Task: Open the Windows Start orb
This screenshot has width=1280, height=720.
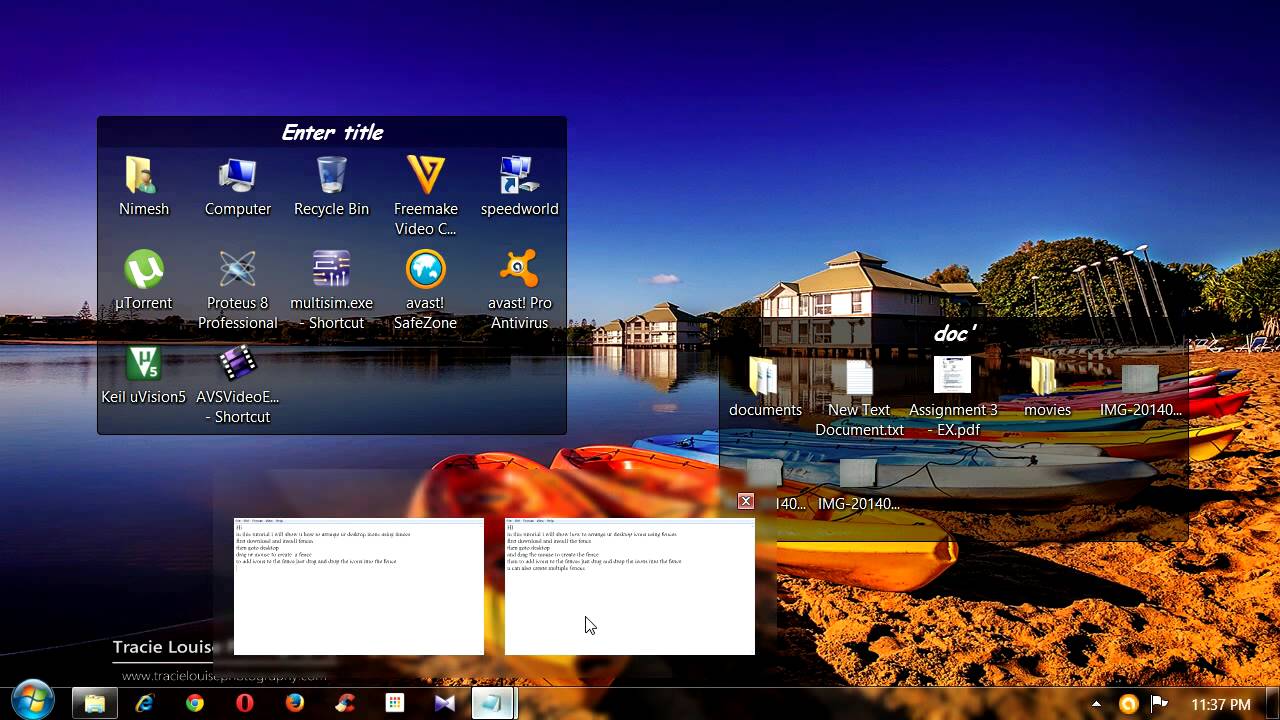Action: (31, 701)
